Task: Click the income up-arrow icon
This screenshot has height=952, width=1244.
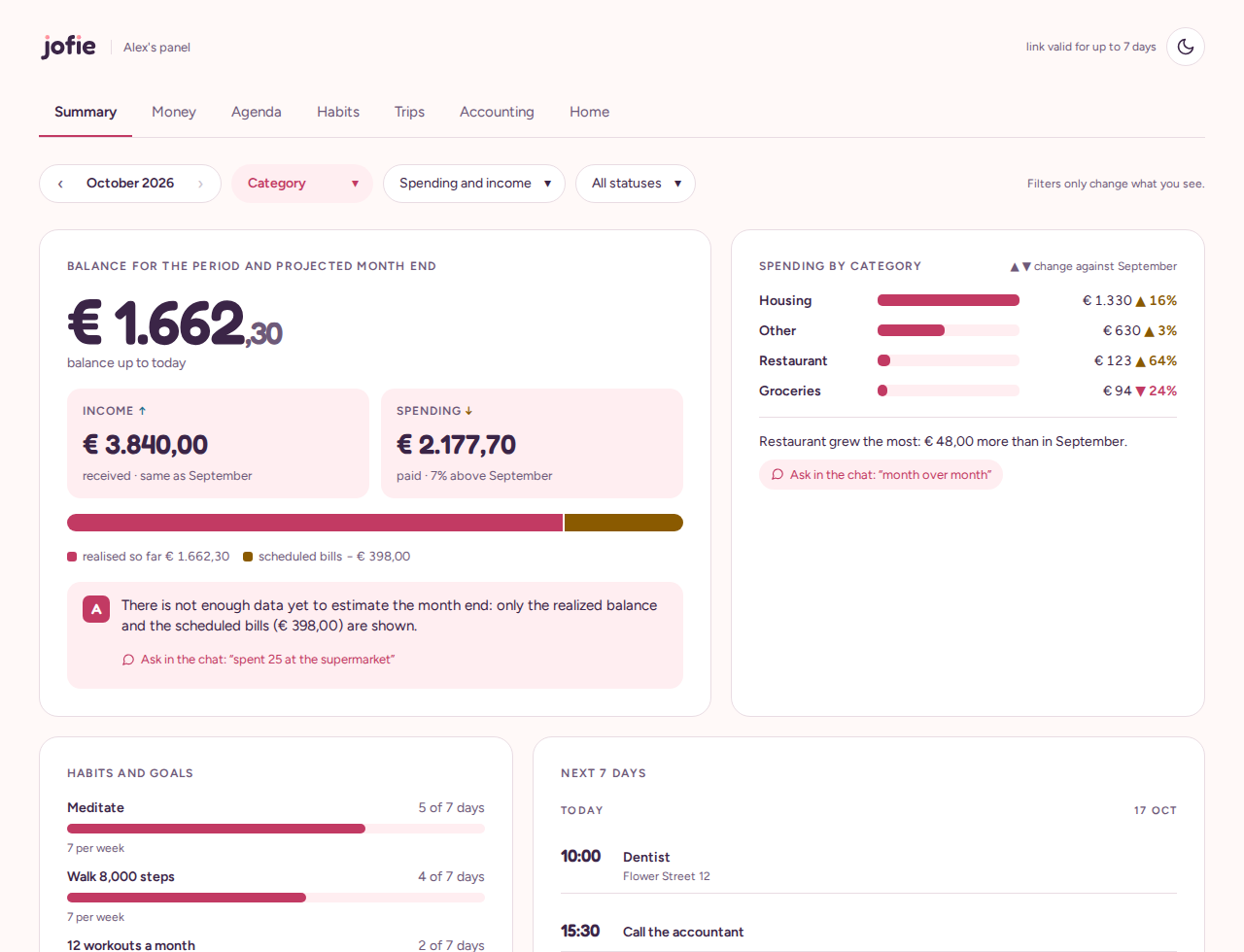Action: tap(142, 411)
